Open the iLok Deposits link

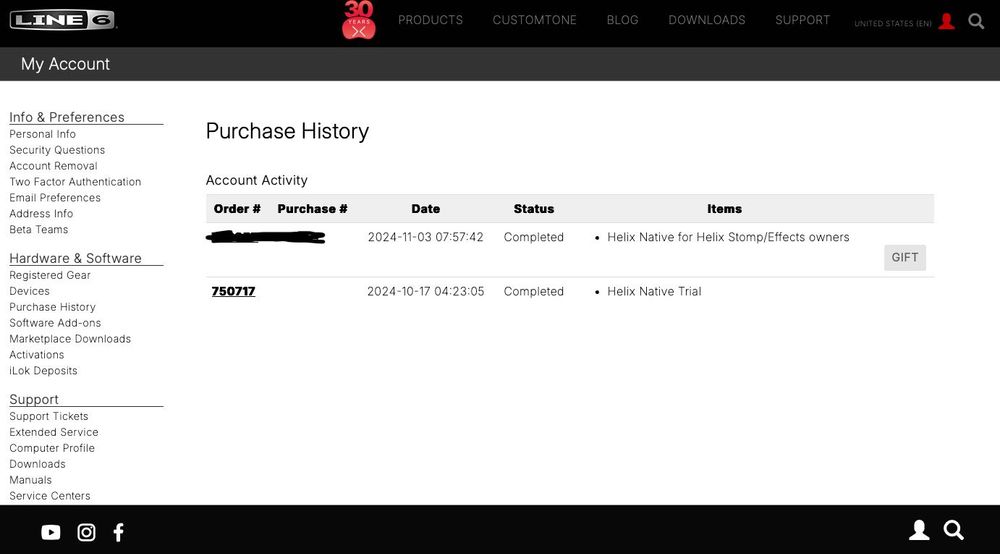point(43,370)
